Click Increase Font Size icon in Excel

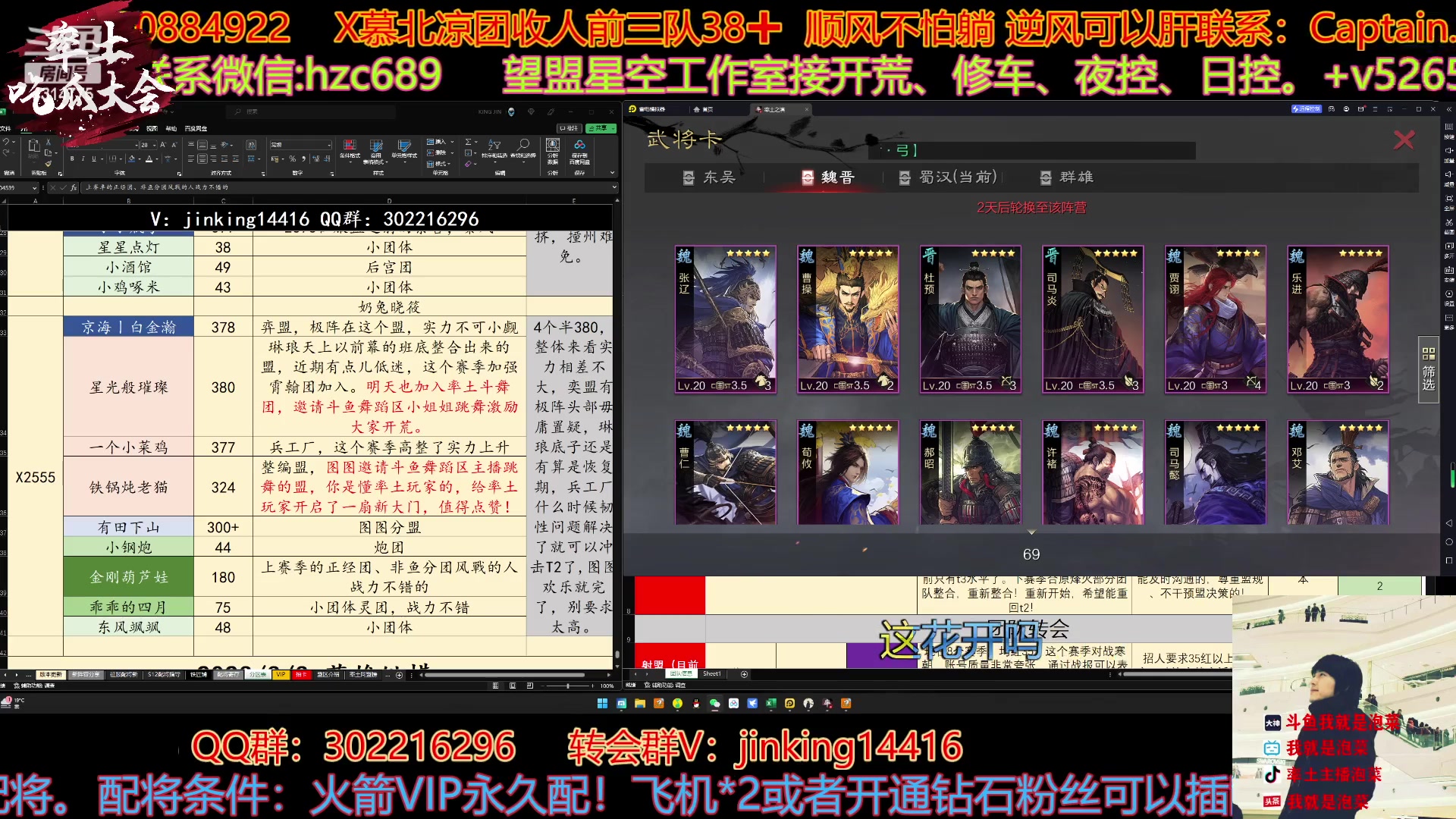tap(163, 145)
